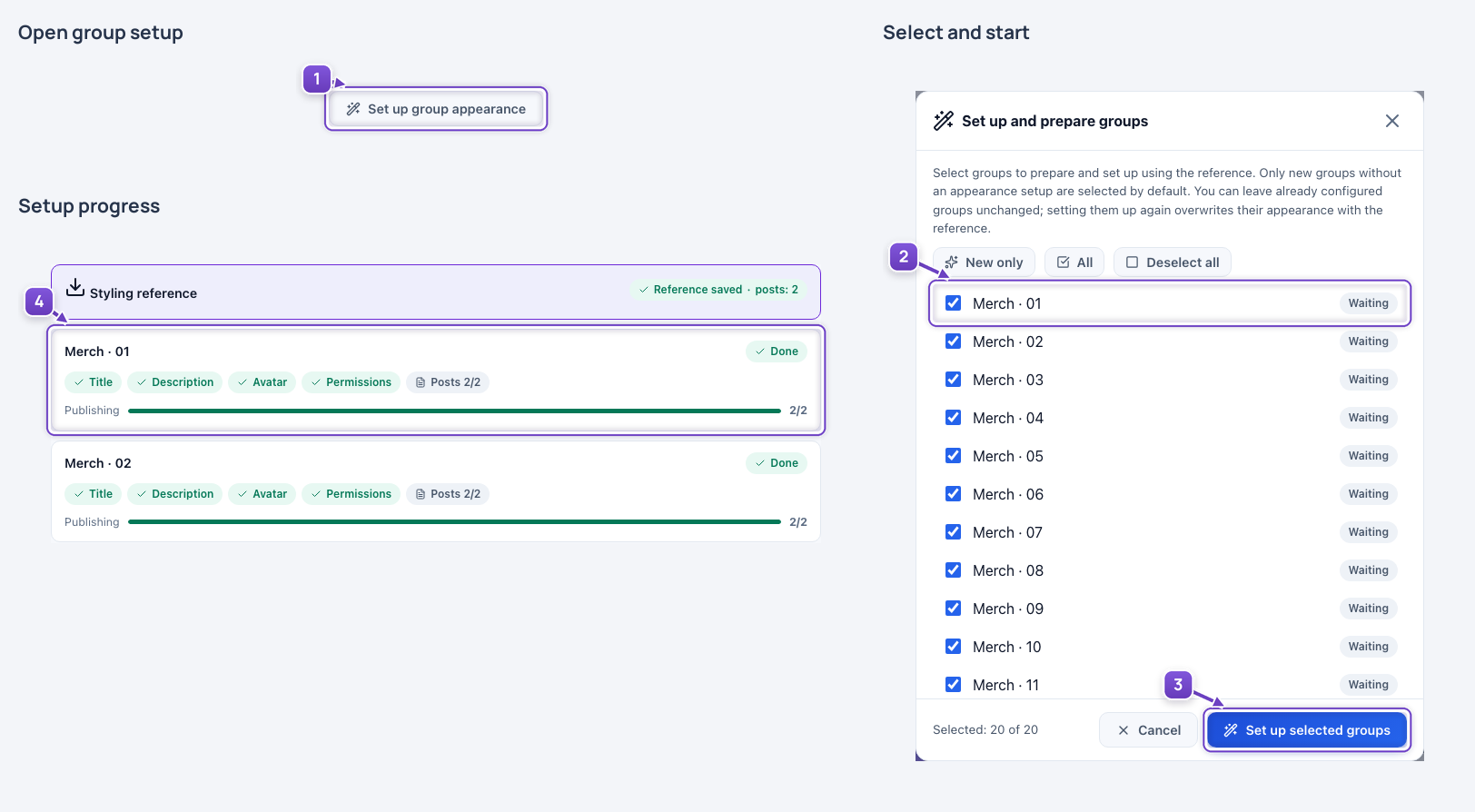
Task: Click the Selected: 20 of 20 counter
Action: [985, 730]
